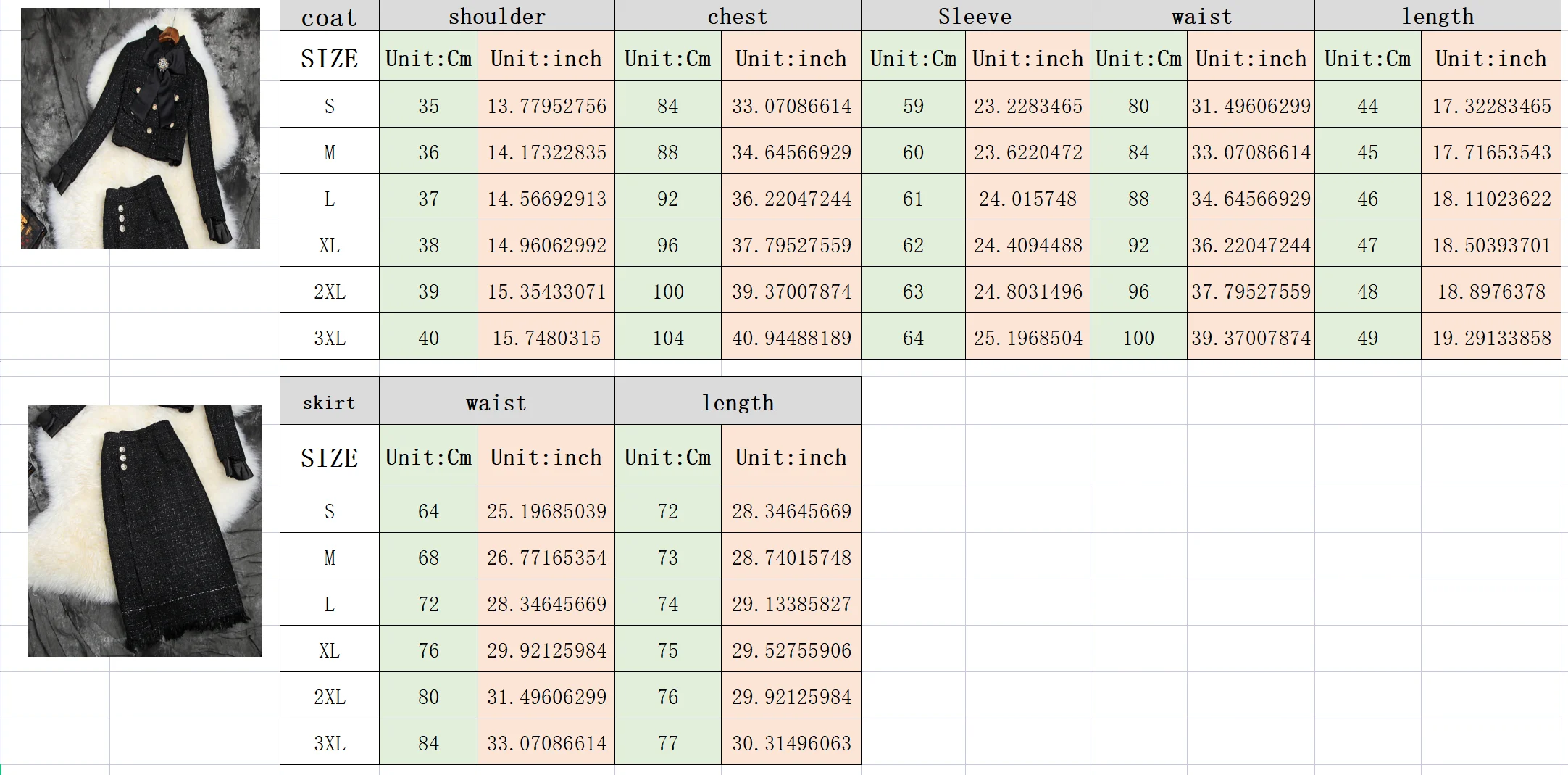Select coat length inch value 17.32283465
1568x775 pixels.
[x=1491, y=105]
